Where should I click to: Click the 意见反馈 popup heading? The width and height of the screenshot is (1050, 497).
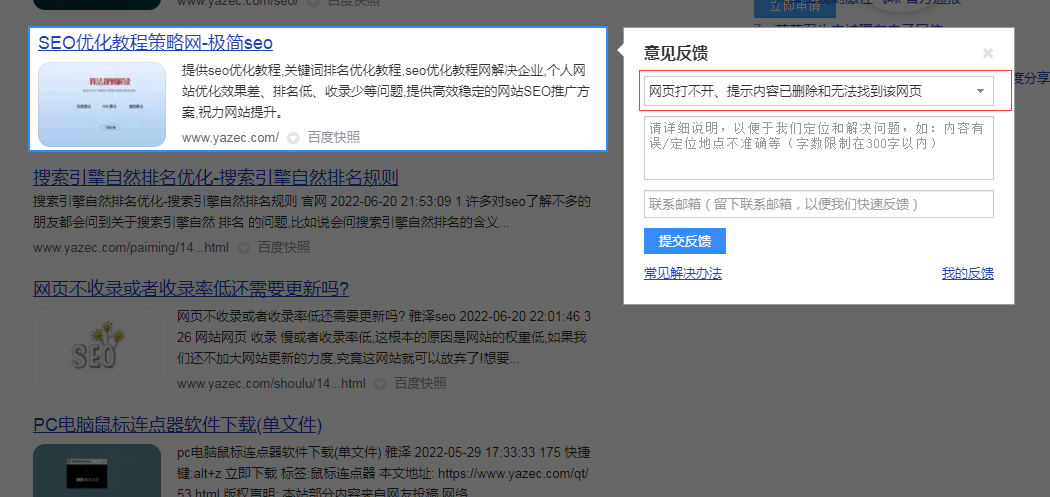[676, 54]
